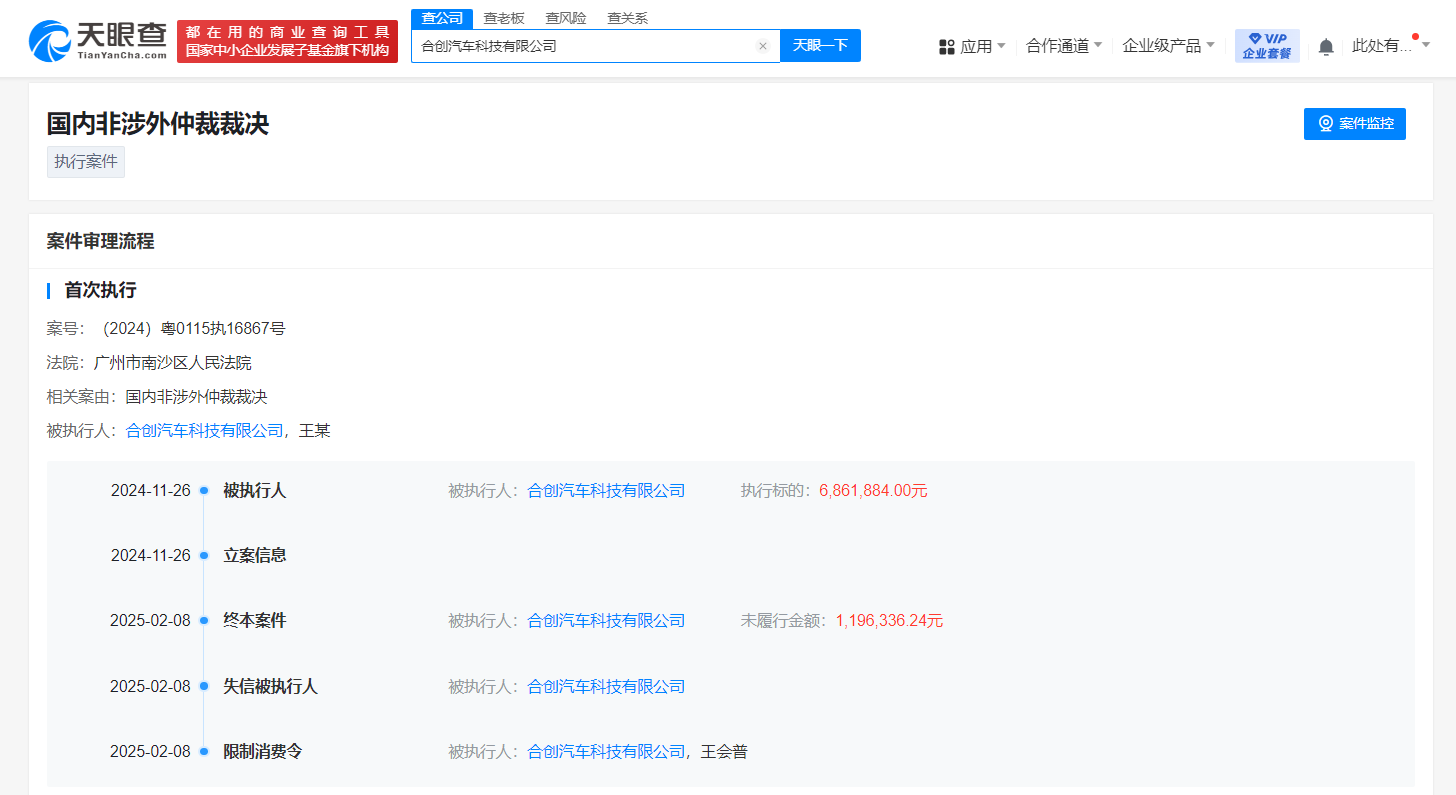This screenshot has height=795, width=1456.
Task: Select the 查风险 search tab
Action: tap(566, 18)
